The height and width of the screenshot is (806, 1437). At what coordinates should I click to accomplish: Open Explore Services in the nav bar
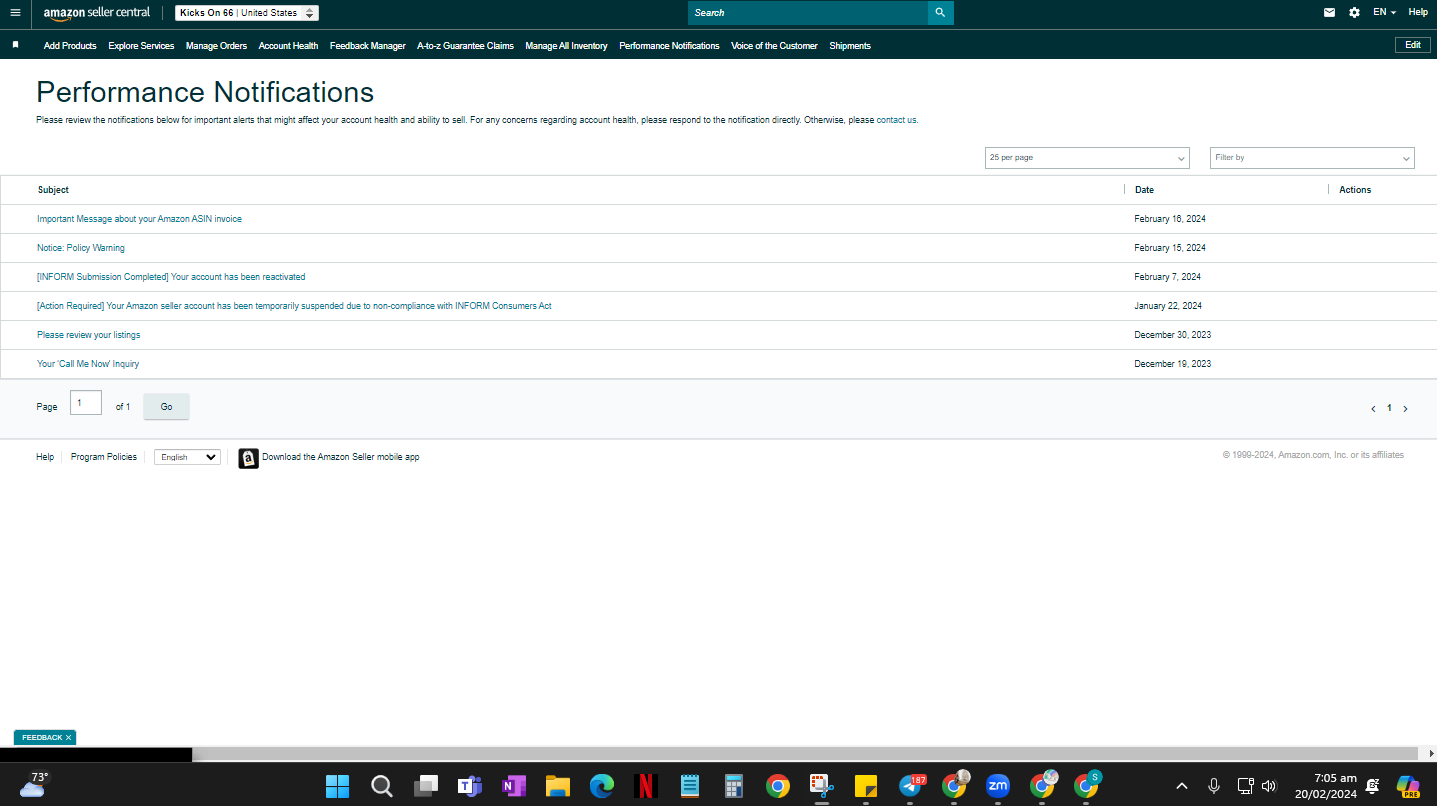141,46
